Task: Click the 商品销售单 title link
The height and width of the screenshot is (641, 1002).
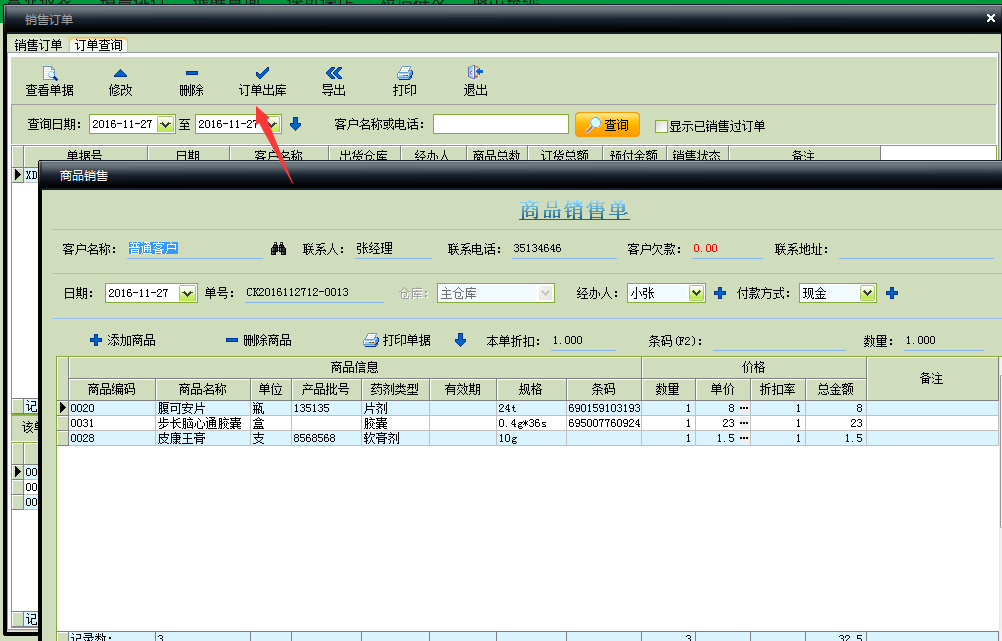Action: pyautogui.click(x=574, y=210)
